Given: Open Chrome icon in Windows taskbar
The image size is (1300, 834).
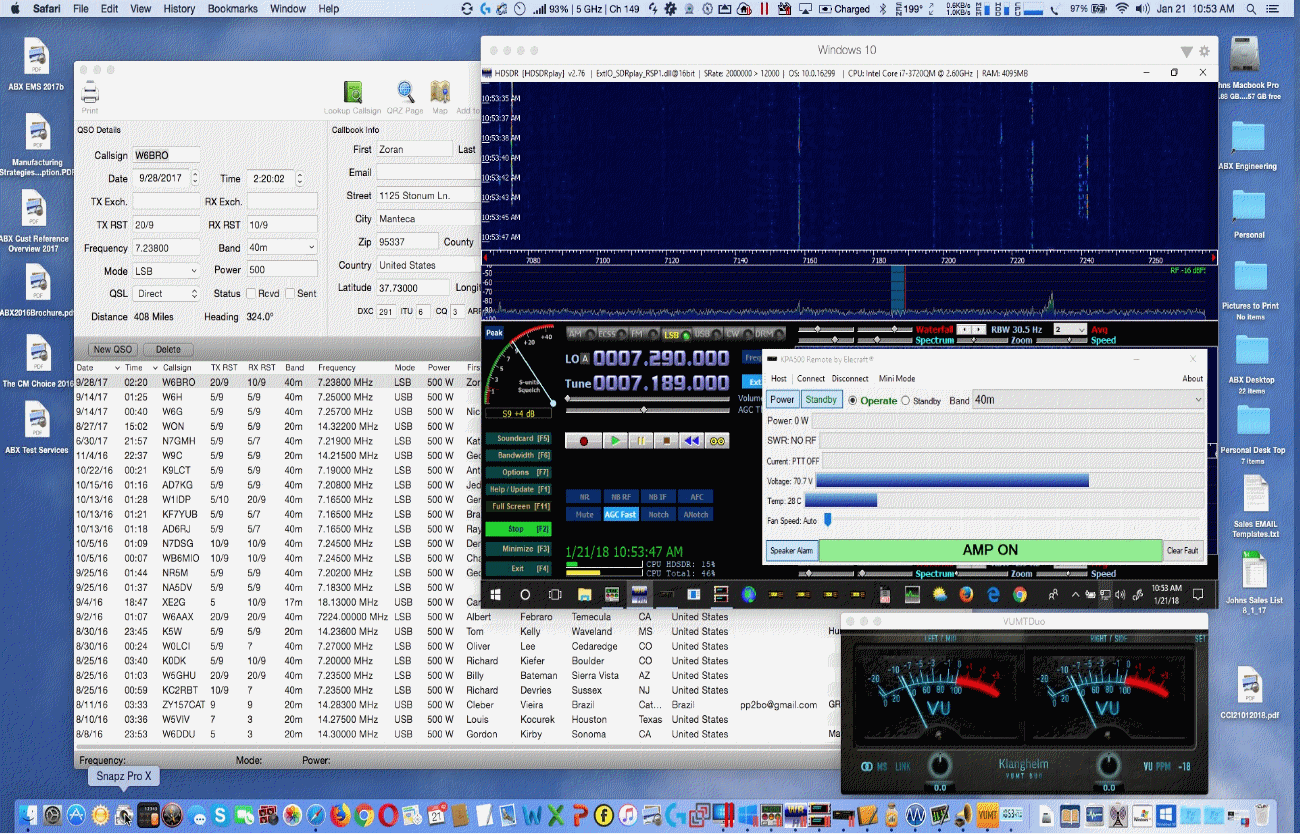Looking at the screenshot, I should tap(1020, 594).
